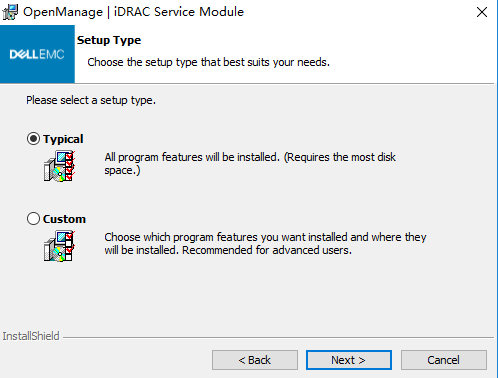The height and width of the screenshot is (378, 498).
Task: Click the OpenManage window title text
Action: [x=133, y=12]
